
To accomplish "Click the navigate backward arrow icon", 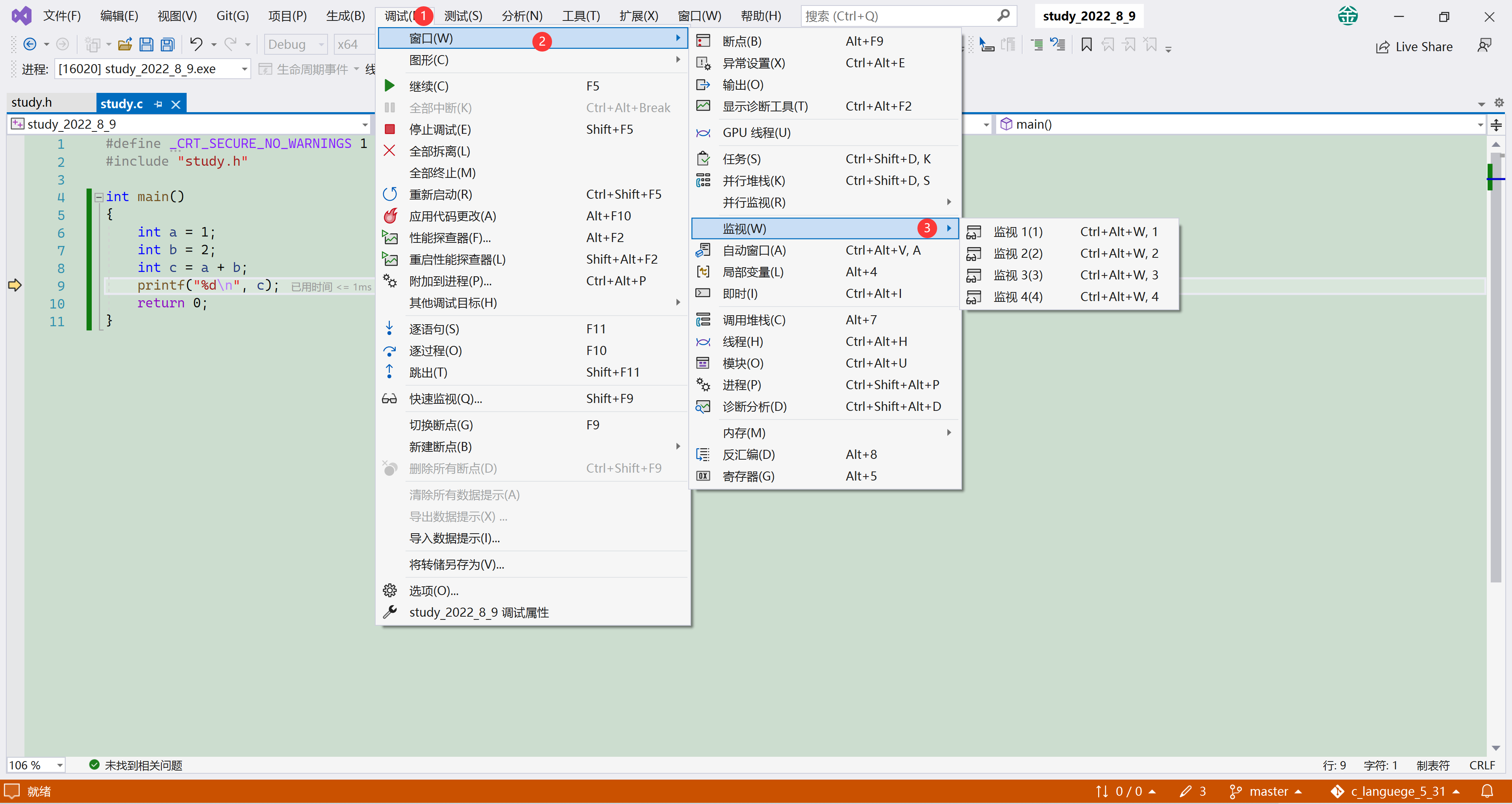I will (x=30, y=44).
